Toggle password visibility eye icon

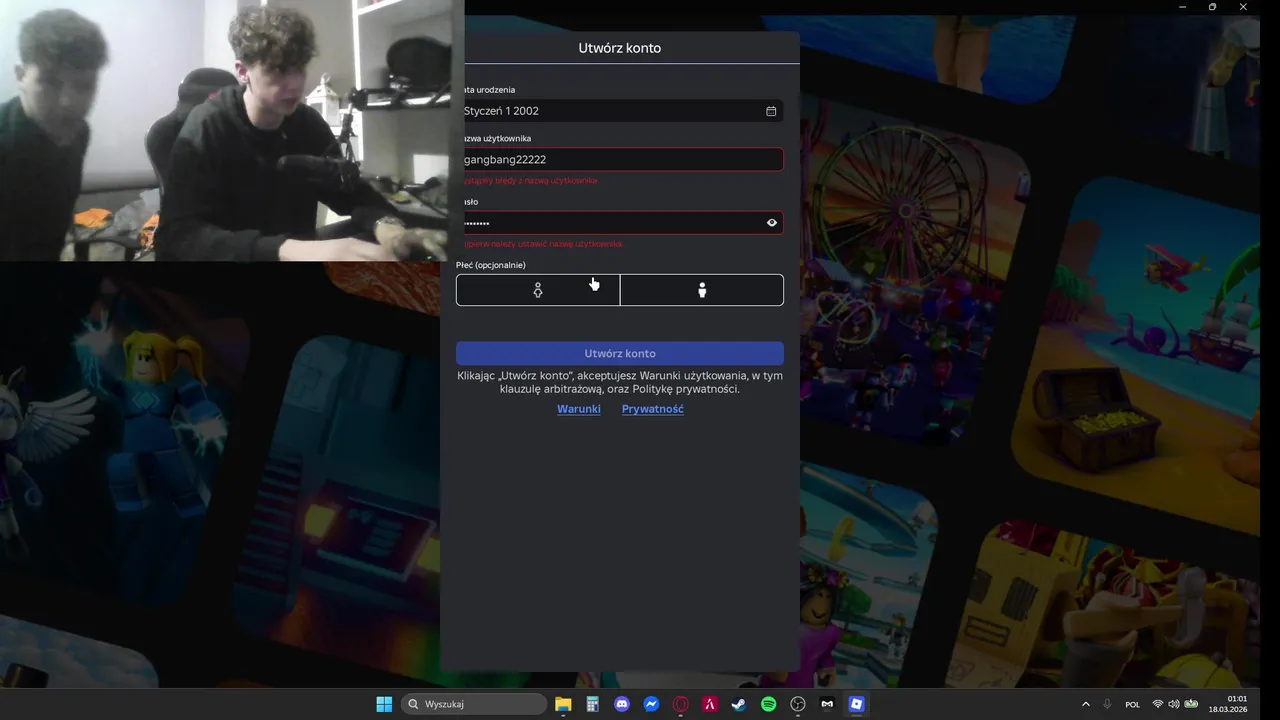tap(772, 223)
